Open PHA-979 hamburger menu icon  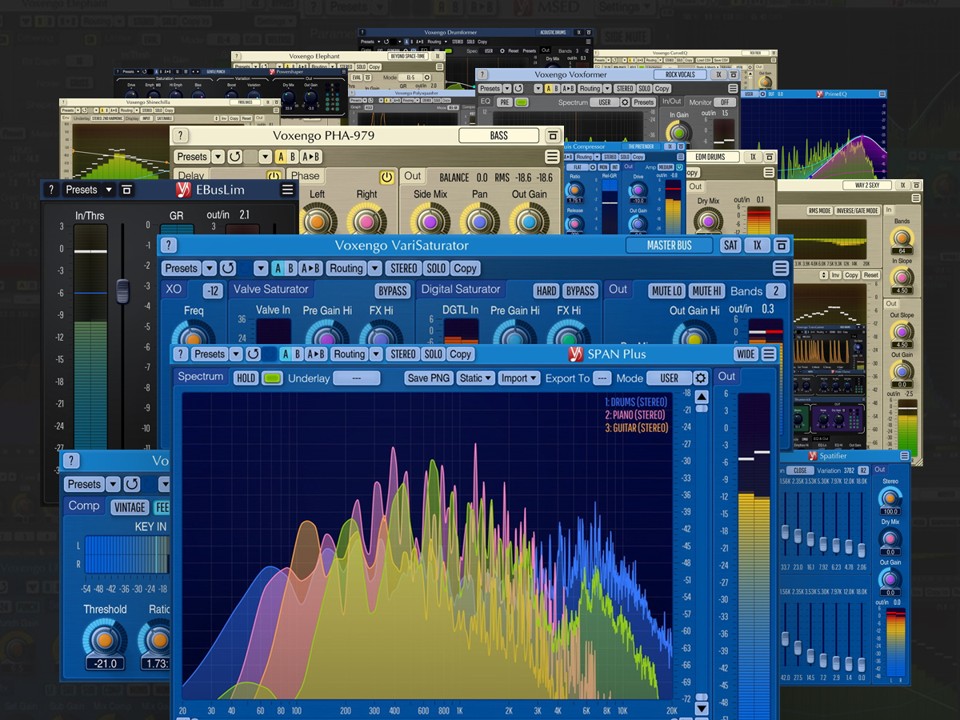click(x=552, y=157)
